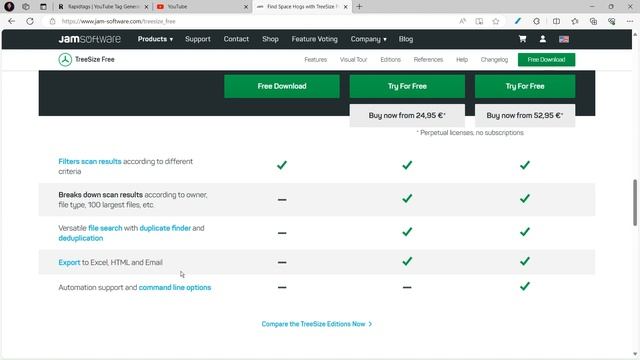The width and height of the screenshot is (640, 360).
Task: Expand the Products dropdown menu
Action: coord(155,39)
